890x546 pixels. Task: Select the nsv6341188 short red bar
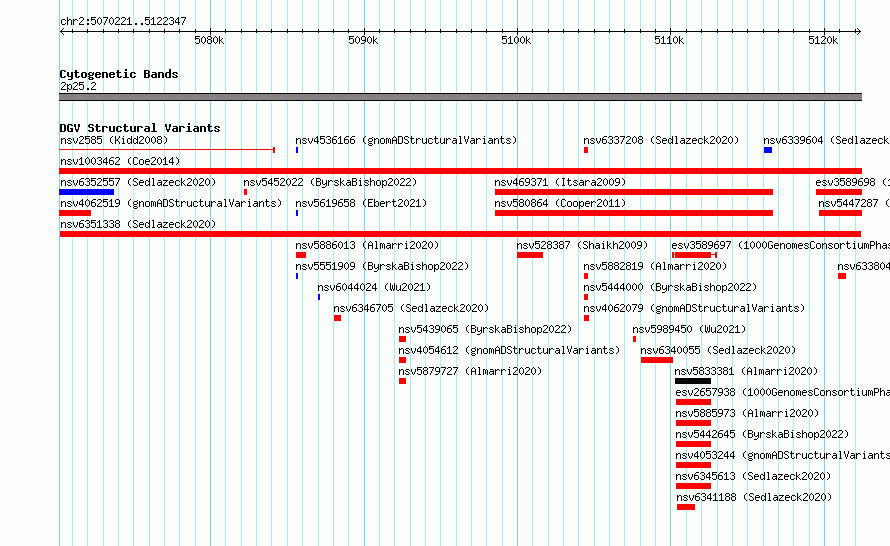[686, 507]
